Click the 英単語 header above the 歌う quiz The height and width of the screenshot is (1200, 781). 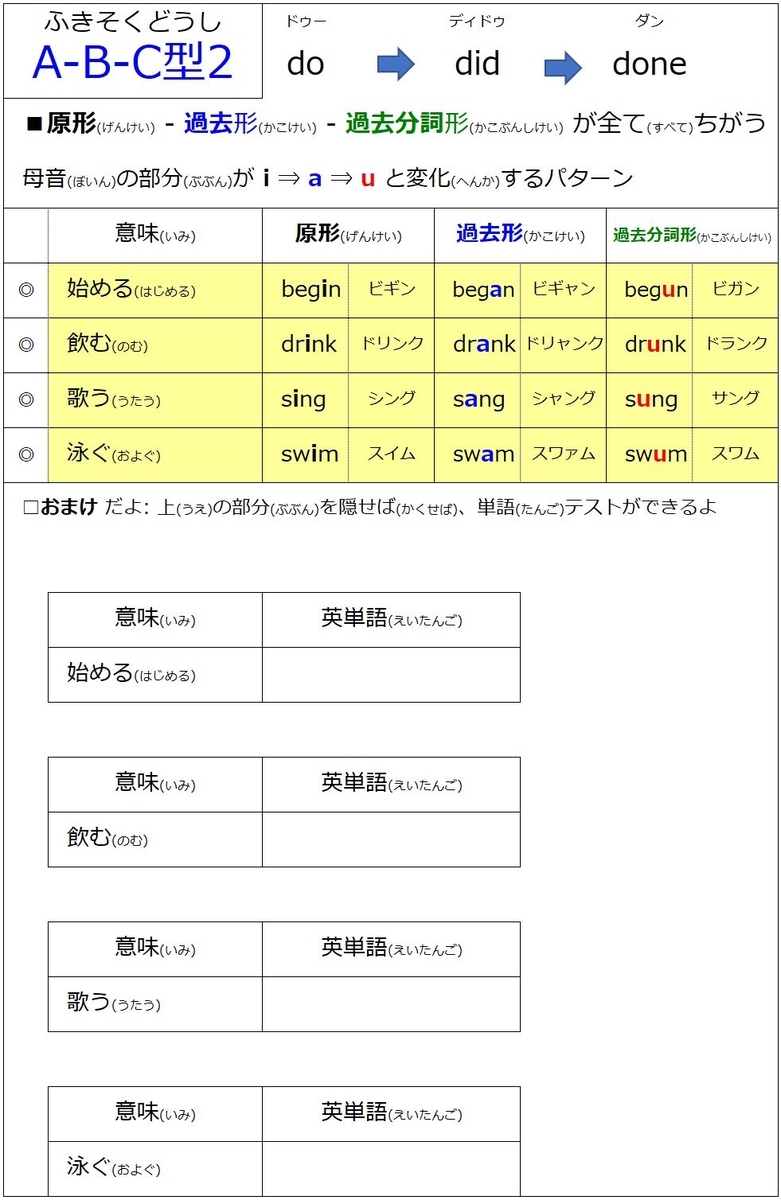(391, 949)
